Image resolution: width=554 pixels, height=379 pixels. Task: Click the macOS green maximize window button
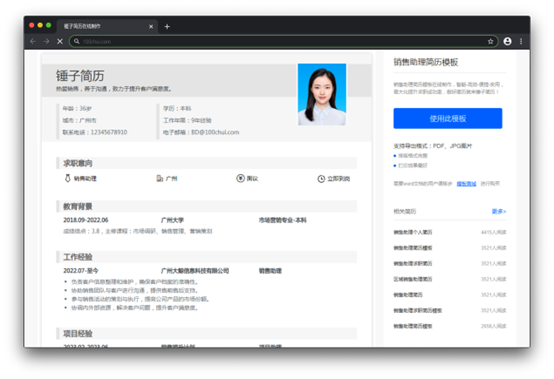(48, 25)
